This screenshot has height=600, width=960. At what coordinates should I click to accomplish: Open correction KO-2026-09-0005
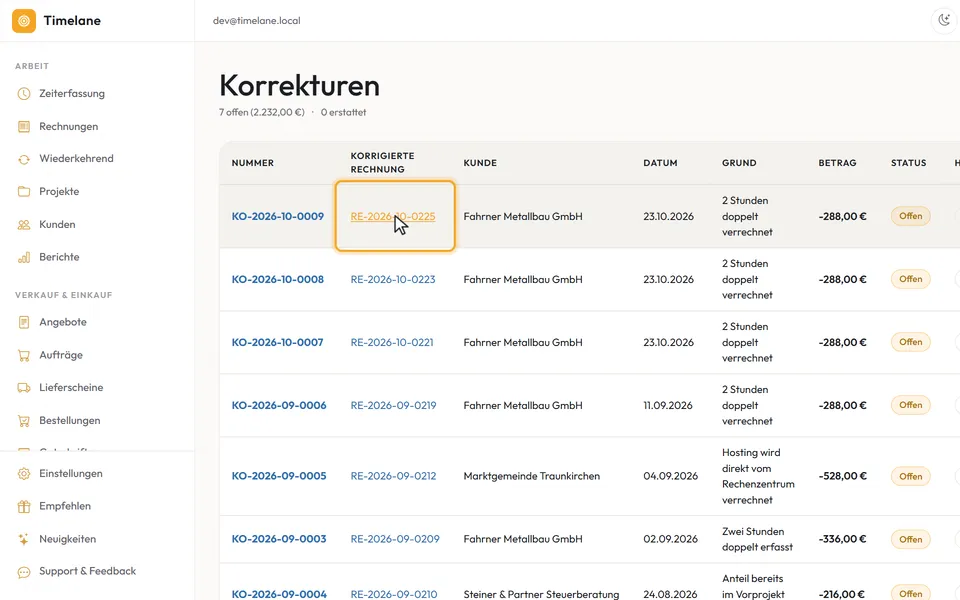point(279,476)
